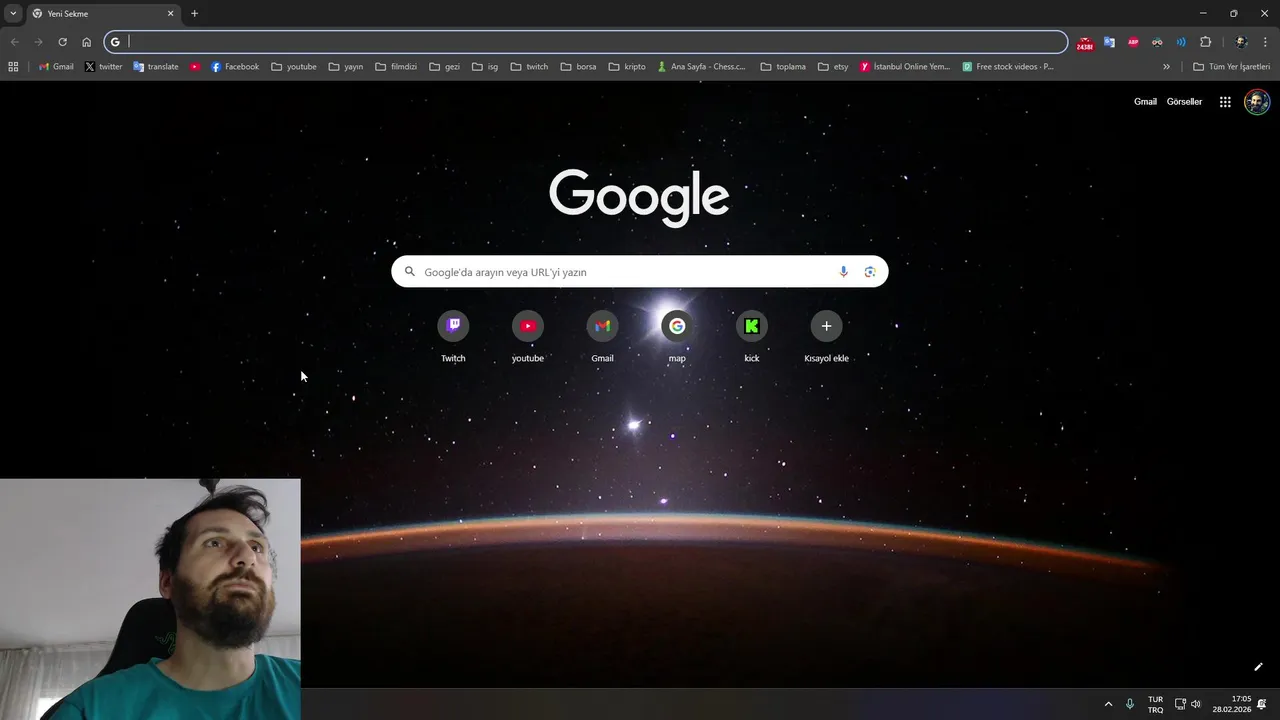1280x720 pixels.
Task: Open the Gmail bookmark
Action: (56, 67)
